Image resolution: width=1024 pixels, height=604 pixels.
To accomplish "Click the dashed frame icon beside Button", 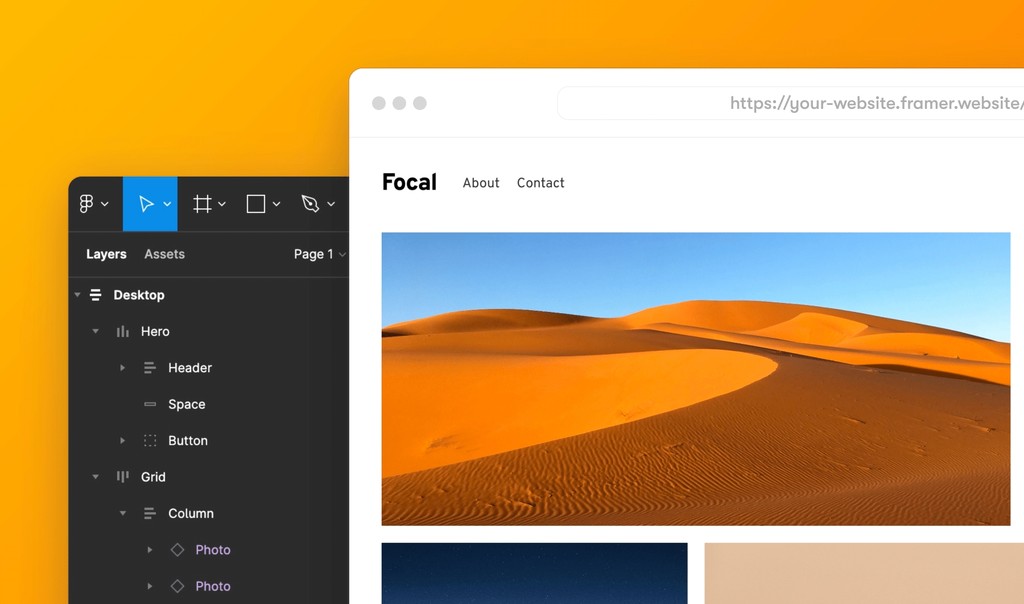I will pos(150,441).
